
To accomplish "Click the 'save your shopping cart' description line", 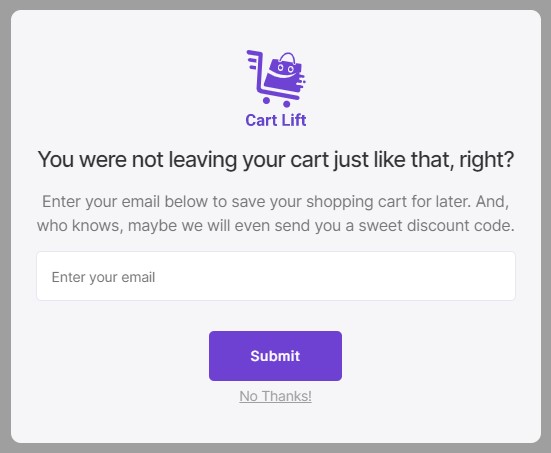I will [276, 202].
